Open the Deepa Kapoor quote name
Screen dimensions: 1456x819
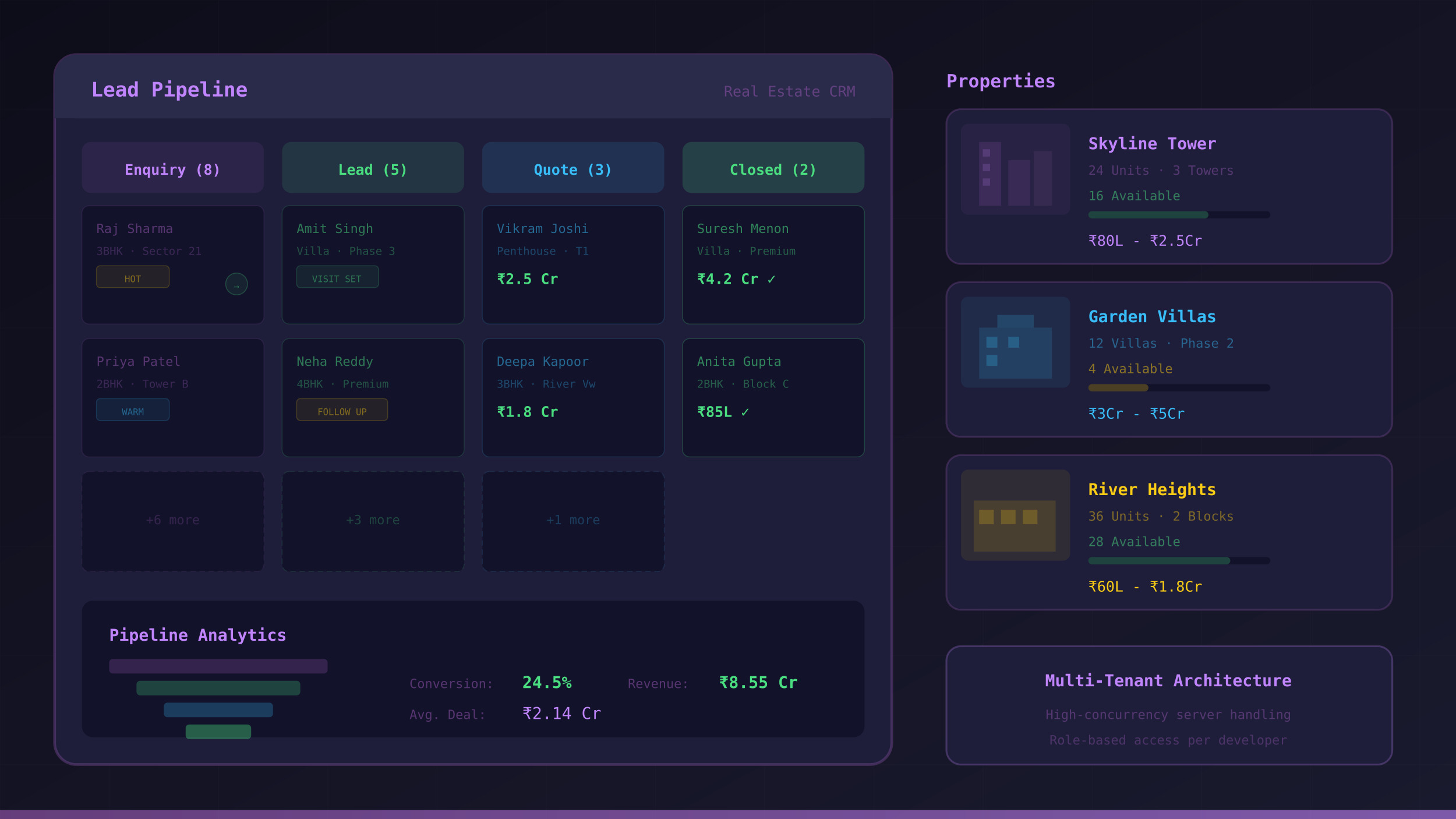coord(542,362)
